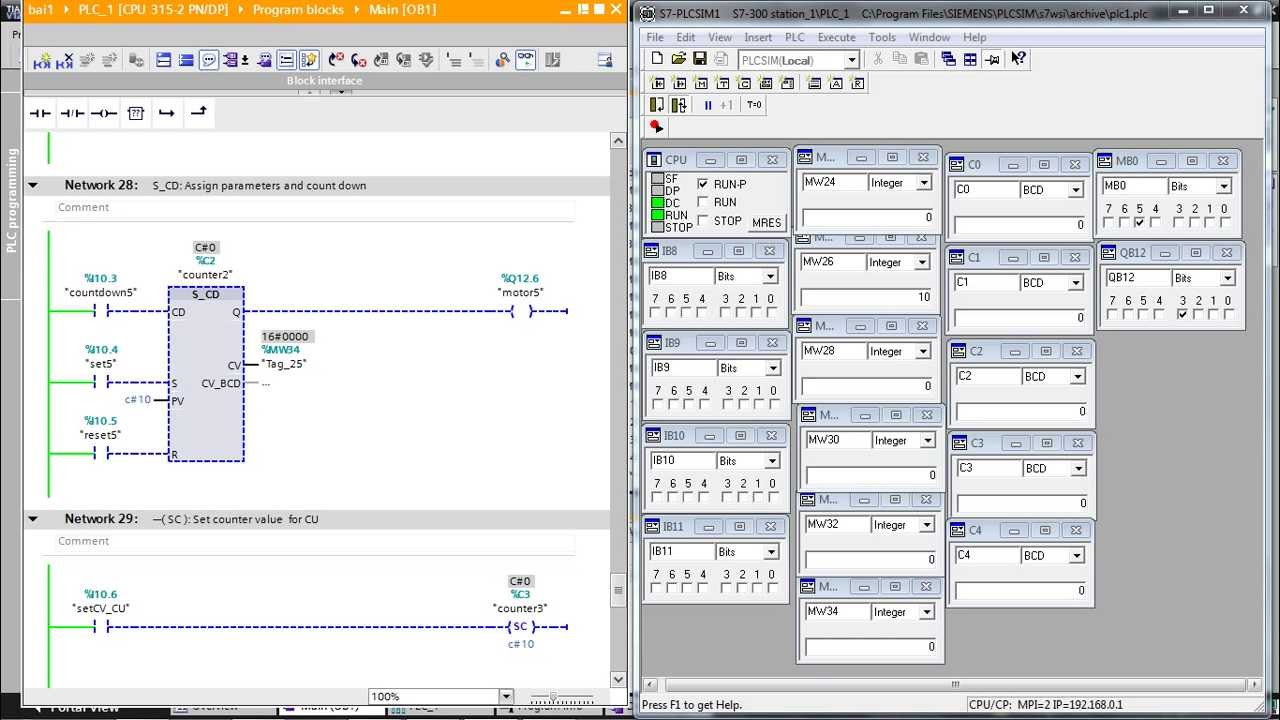
Task: Click the red record/playback icon
Action: pyautogui.click(x=656, y=127)
